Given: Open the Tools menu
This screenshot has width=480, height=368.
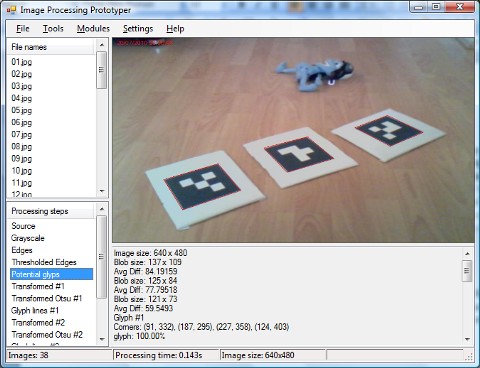Looking at the screenshot, I should pyautogui.click(x=53, y=29).
